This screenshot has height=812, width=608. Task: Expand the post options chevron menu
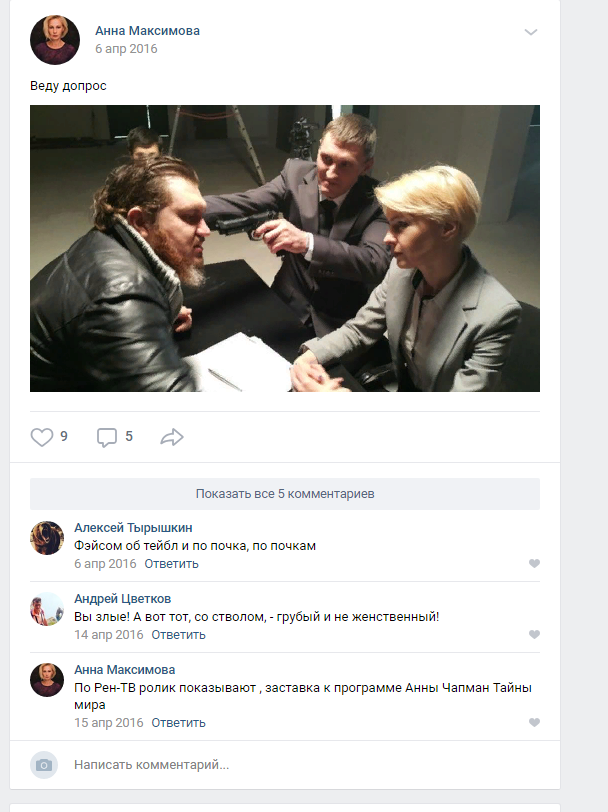click(531, 32)
